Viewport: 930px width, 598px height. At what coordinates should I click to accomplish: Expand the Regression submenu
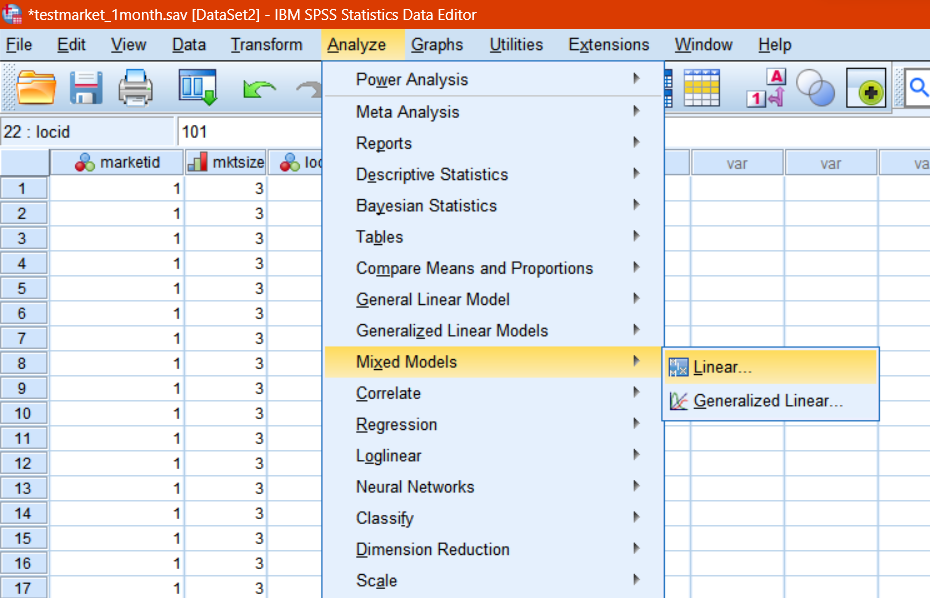[x=493, y=424]
